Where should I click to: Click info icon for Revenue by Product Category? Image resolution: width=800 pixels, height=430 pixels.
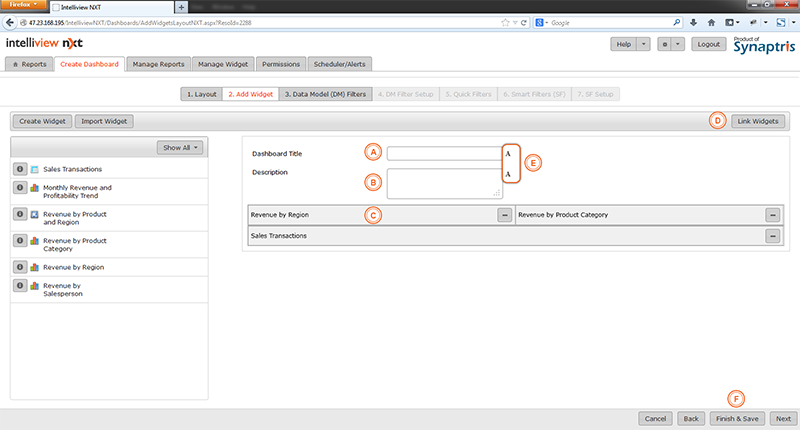tap(20, 240)
